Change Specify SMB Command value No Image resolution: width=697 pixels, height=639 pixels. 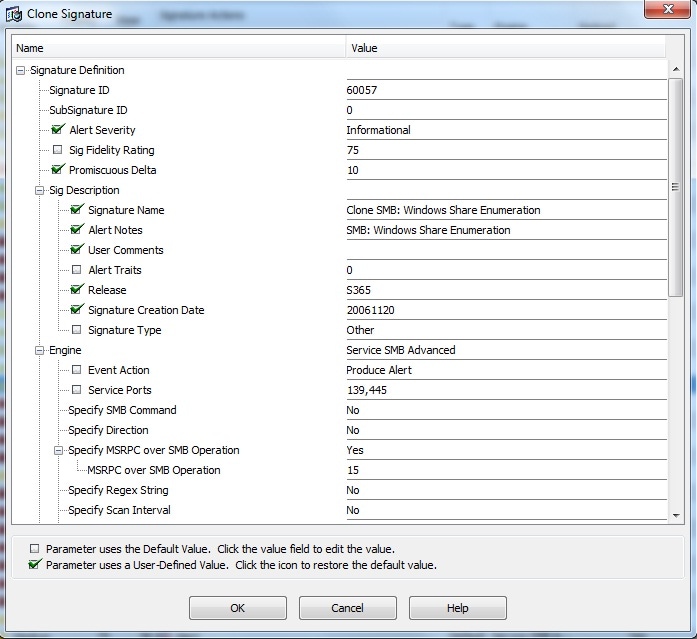point(506,410)
